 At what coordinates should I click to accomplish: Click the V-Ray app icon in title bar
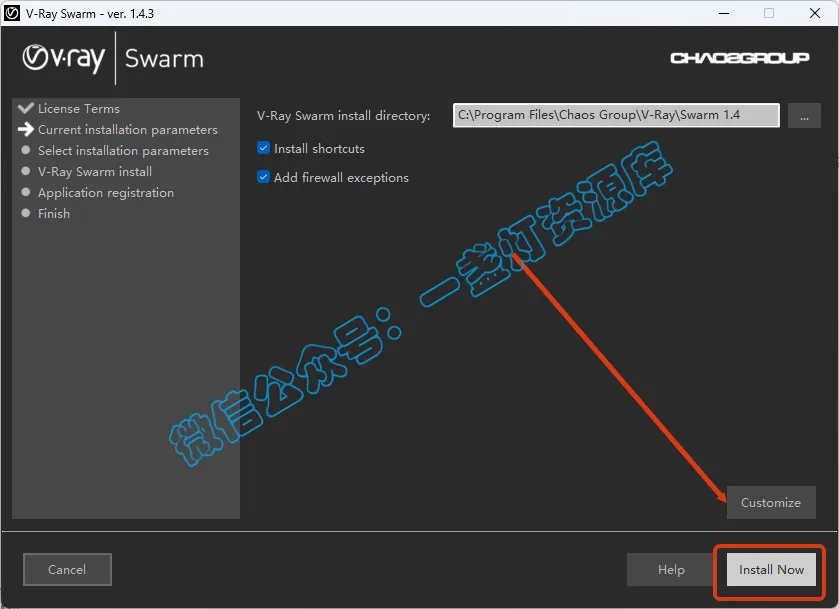[x=12, y=13]
